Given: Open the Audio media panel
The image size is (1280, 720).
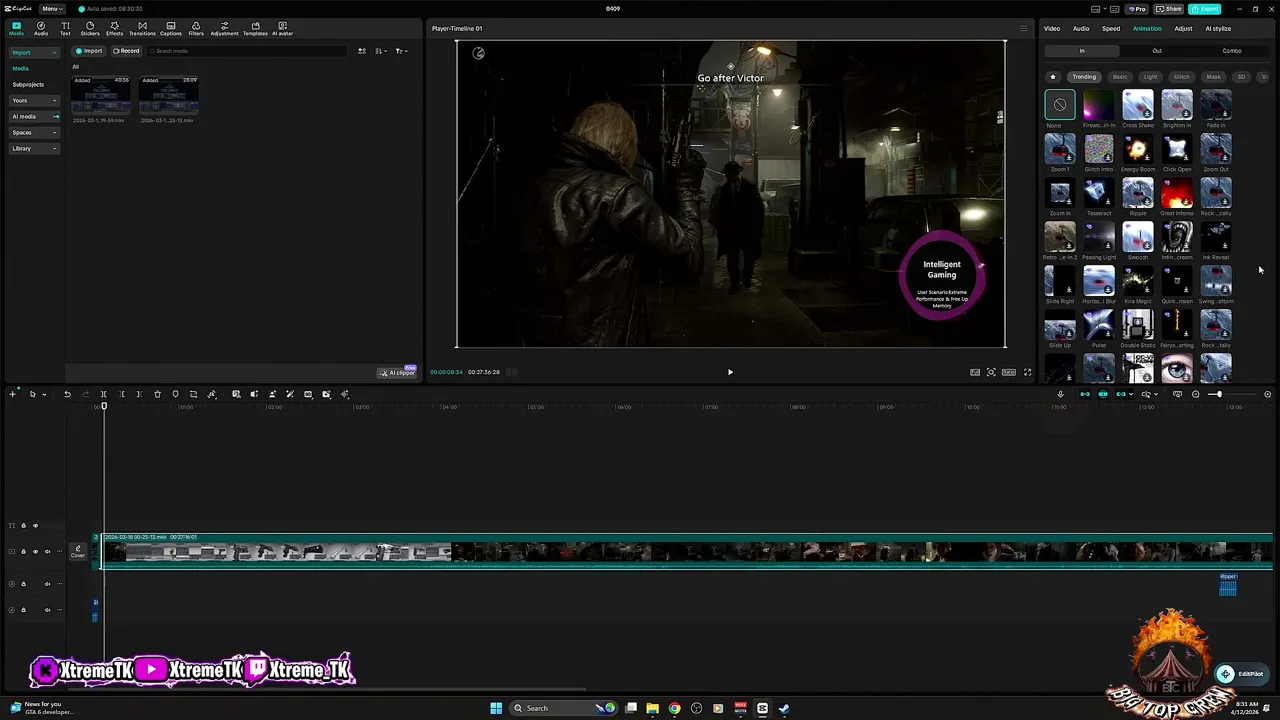Looking at the screenshot, I should coord(41,28).
